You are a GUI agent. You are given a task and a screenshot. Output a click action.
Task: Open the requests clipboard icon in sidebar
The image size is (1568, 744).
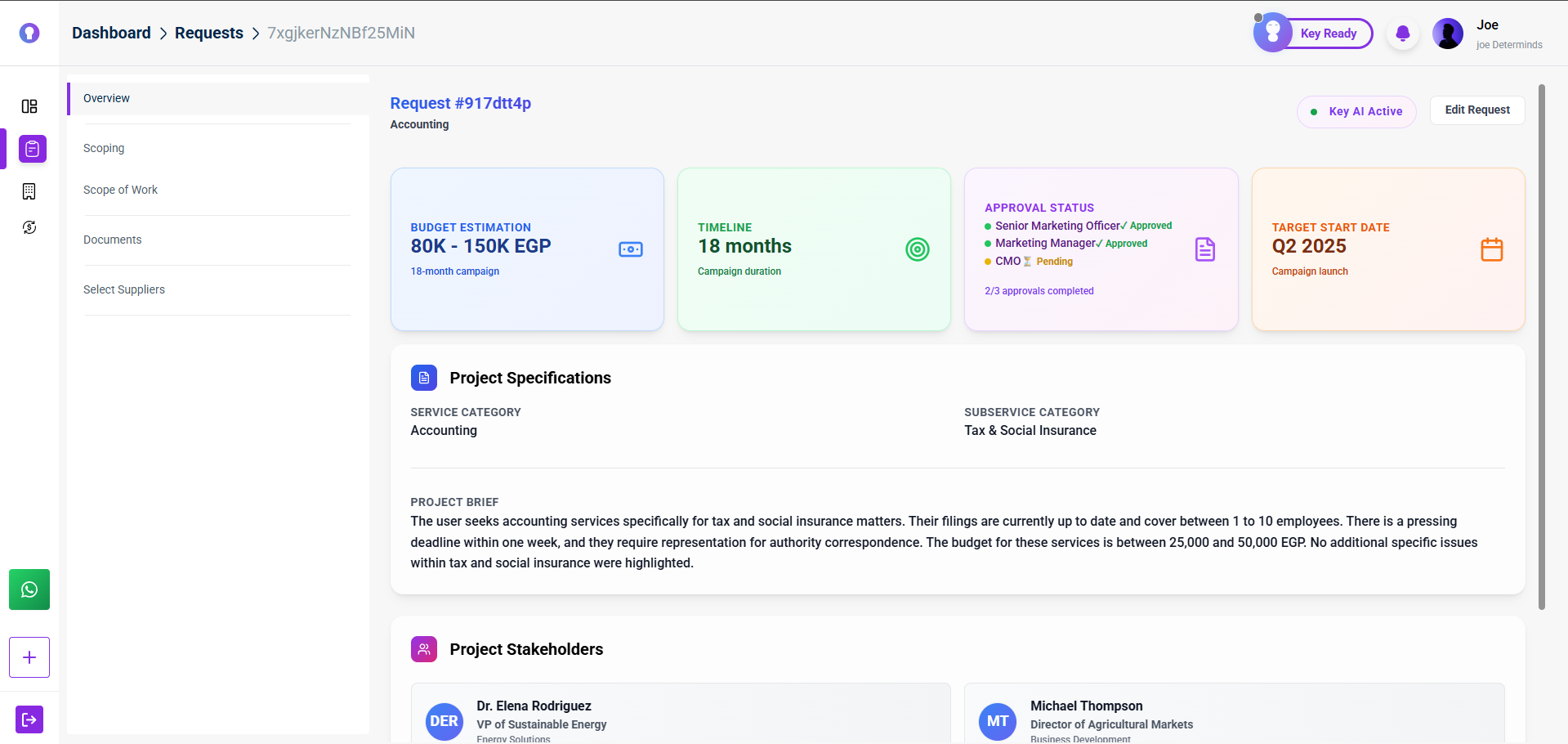(x=32, y=149)
